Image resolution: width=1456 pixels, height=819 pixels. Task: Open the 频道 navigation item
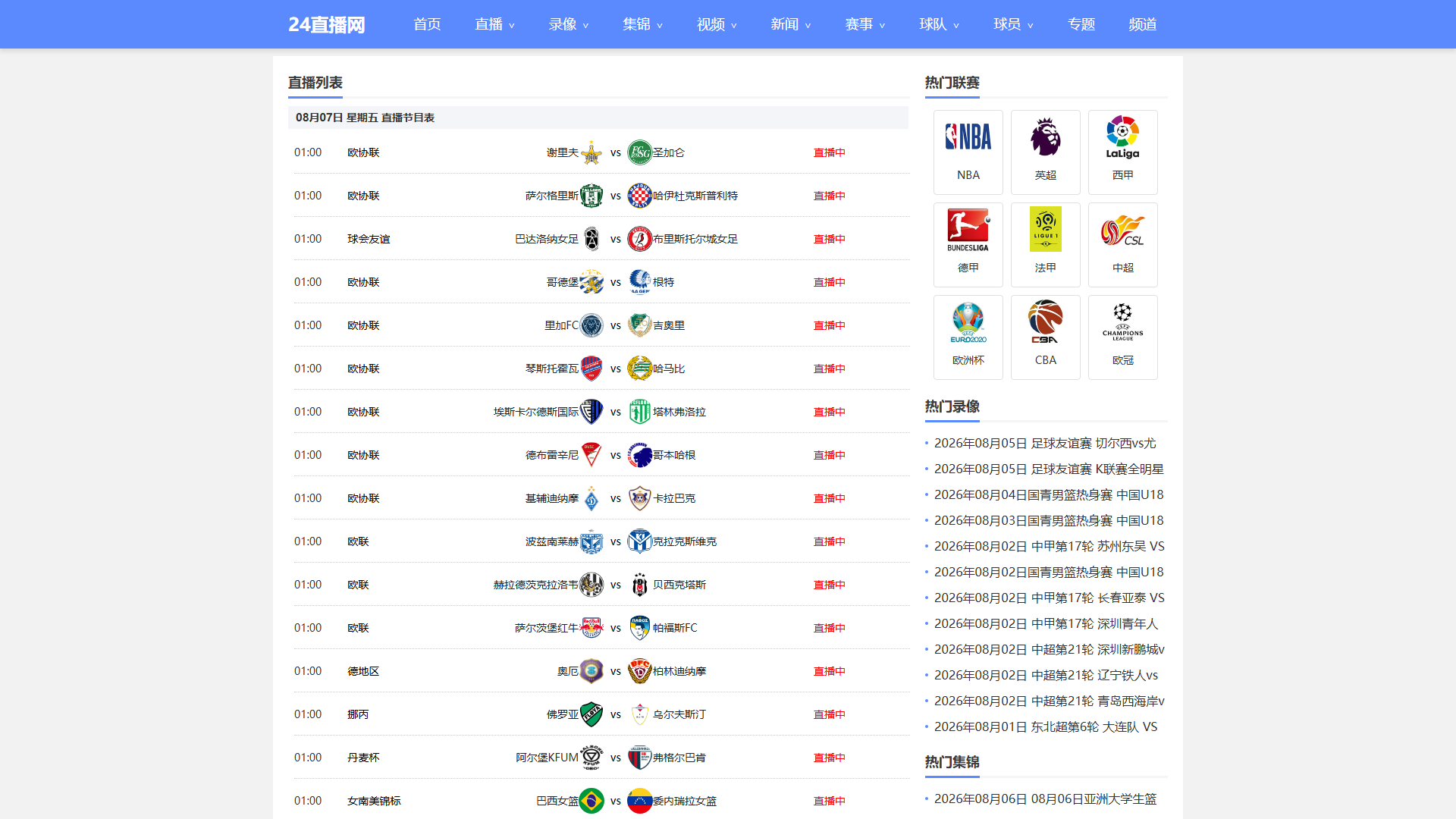pyautogui.click(x=1143, y=24)
